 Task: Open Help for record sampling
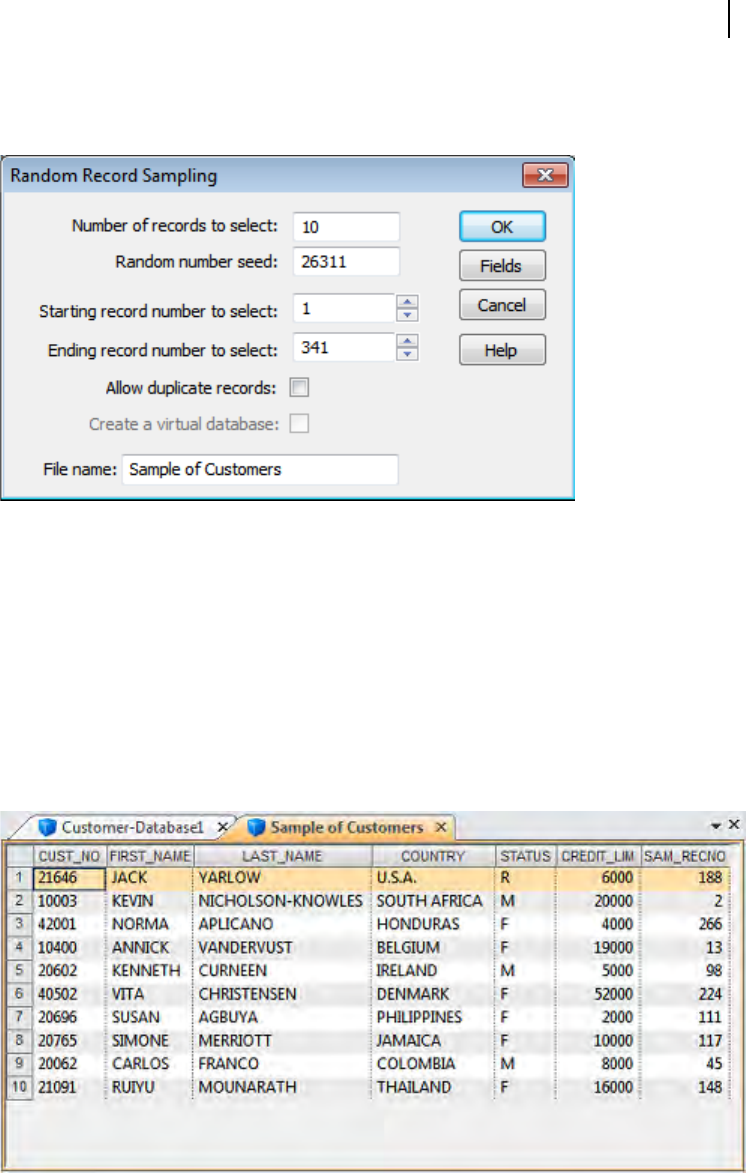click(502, 350)
